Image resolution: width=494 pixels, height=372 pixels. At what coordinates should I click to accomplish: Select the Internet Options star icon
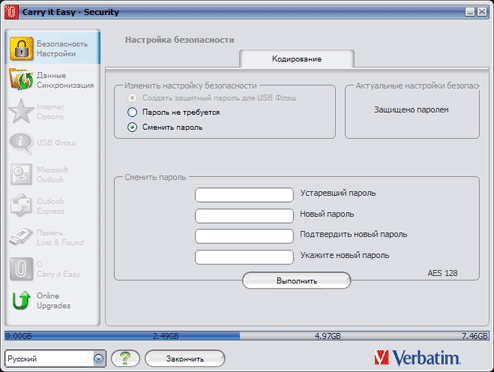pos(21,111)
